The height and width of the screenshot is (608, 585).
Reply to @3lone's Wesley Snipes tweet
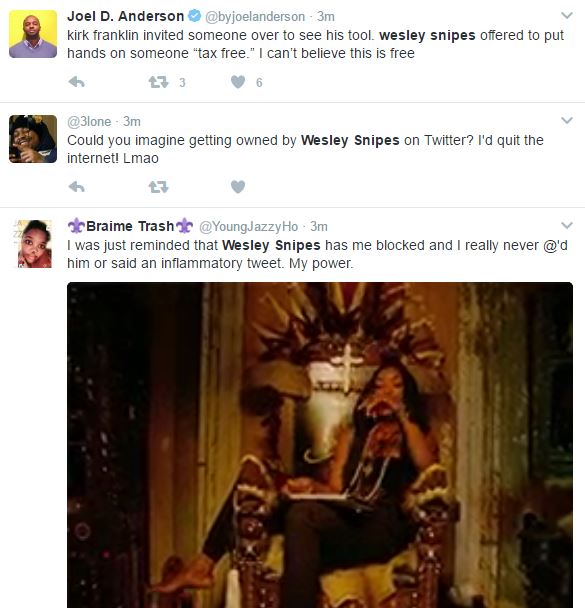[x=76, y=187]
